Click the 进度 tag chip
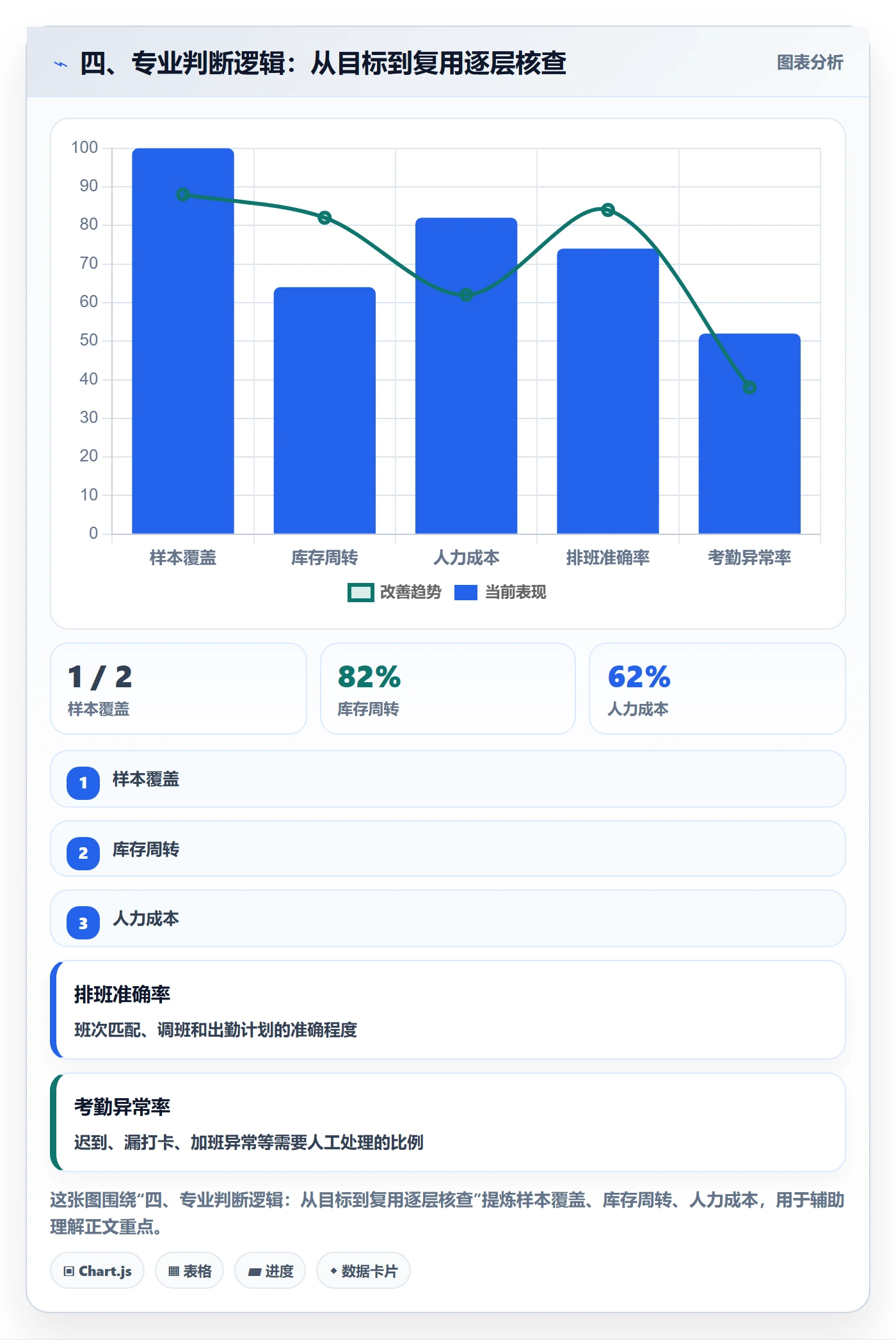Screen dimensions: 896x1340 point(270,1271)
